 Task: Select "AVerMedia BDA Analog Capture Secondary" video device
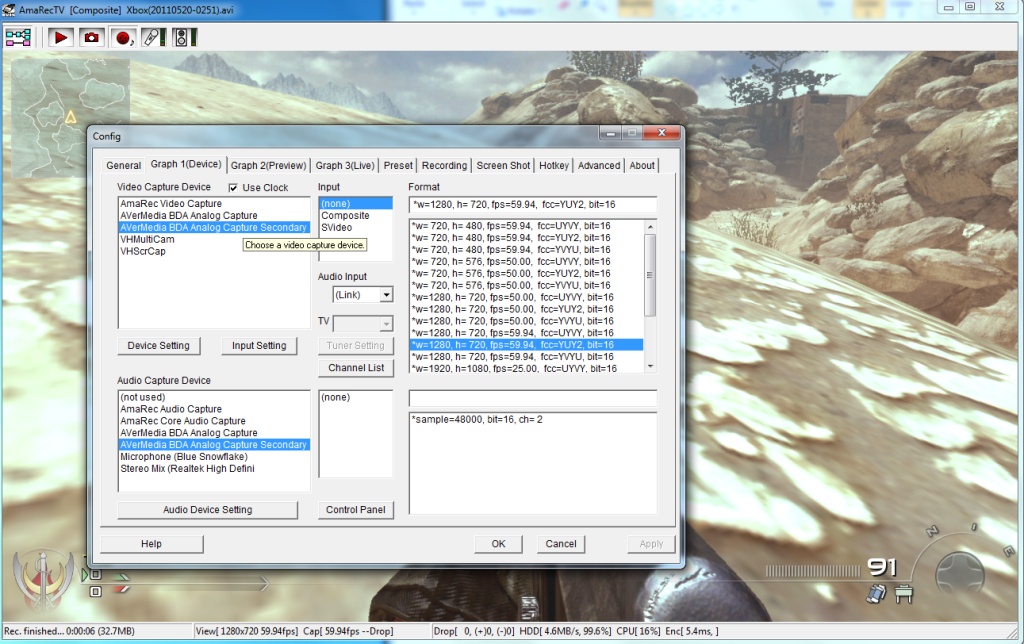coord(214,227)
